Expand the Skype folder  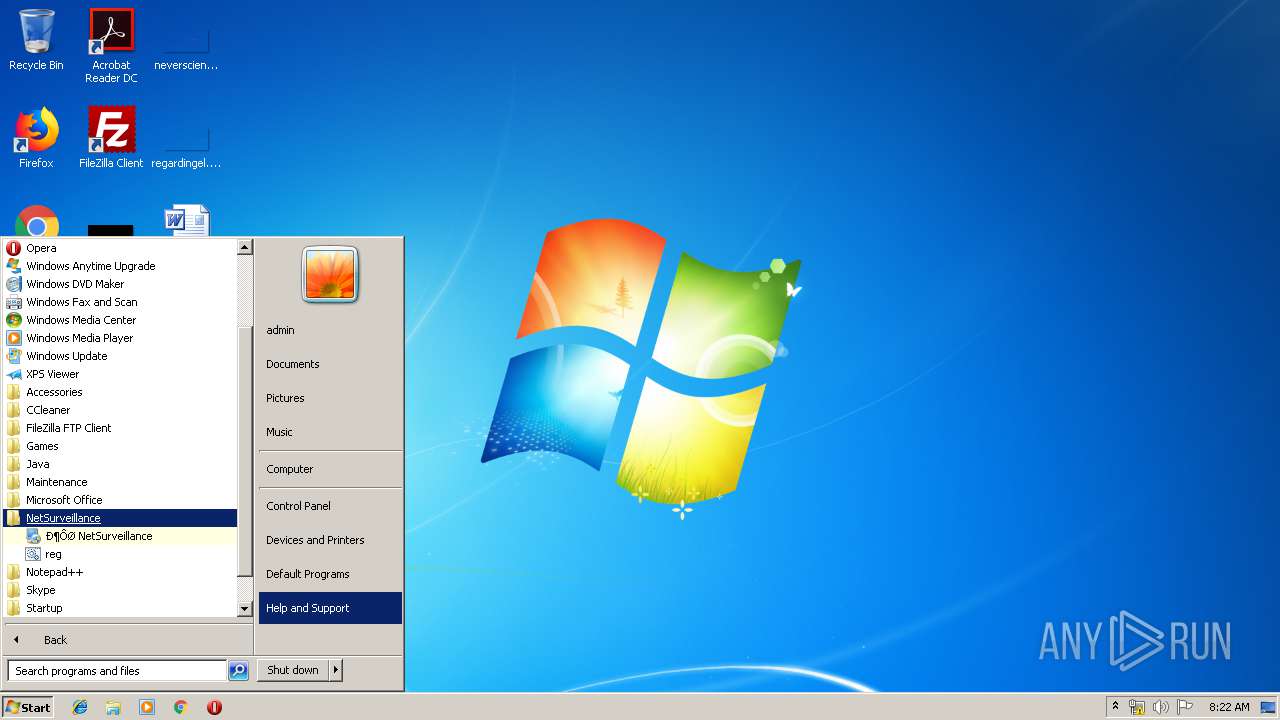coord(120,590)
